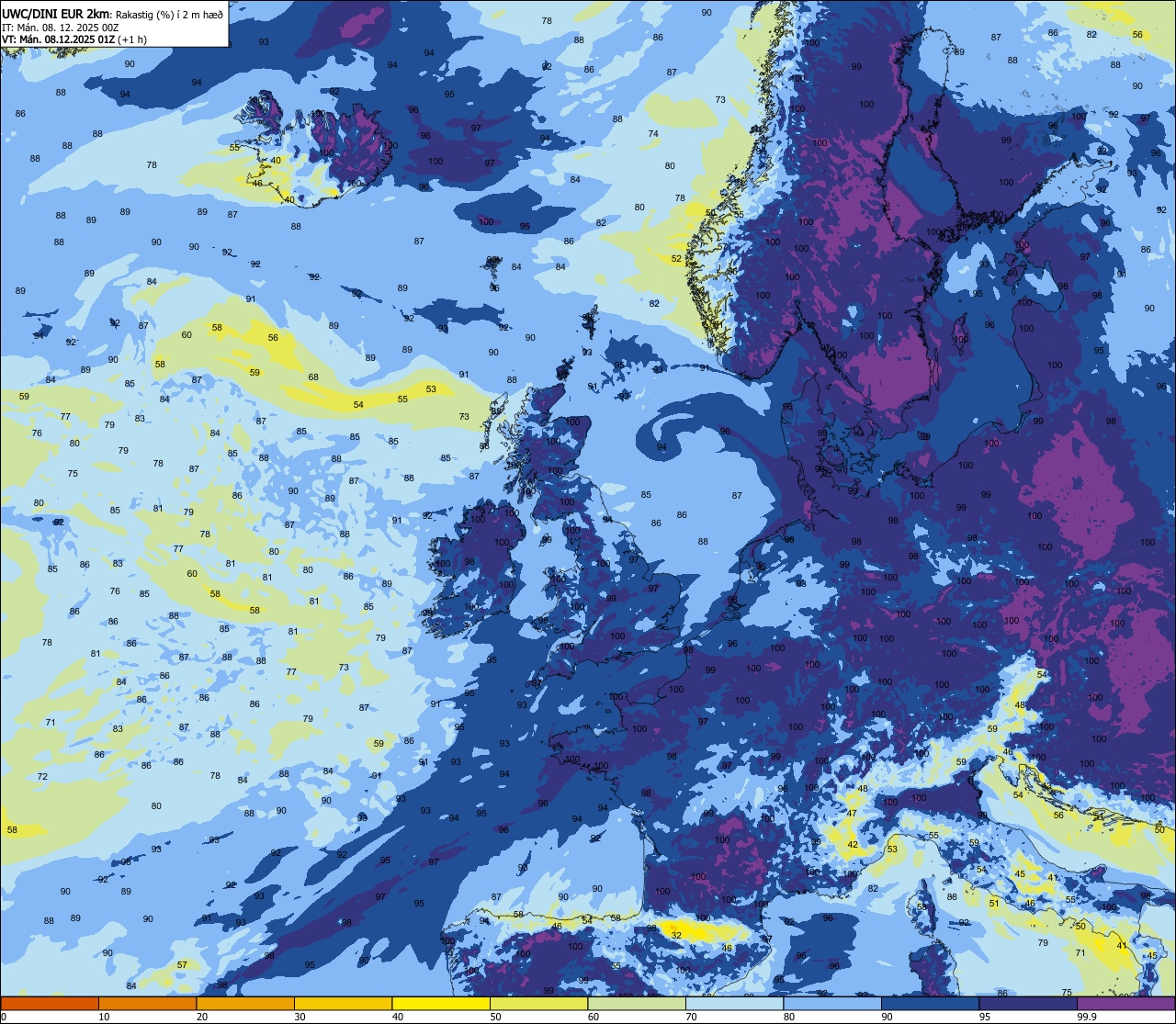Click the medium blue 80–90 legend swatch
Viewport: 1176px width, 1024px height.
click(832, 1003)
